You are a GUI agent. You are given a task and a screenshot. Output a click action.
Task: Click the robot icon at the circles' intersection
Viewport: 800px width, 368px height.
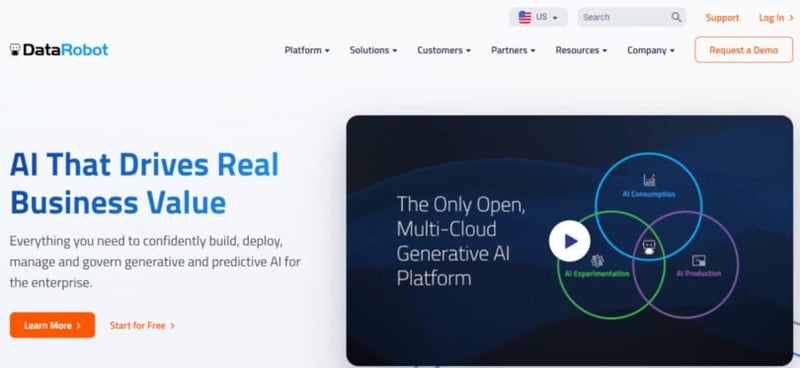(x=648, y=248)
